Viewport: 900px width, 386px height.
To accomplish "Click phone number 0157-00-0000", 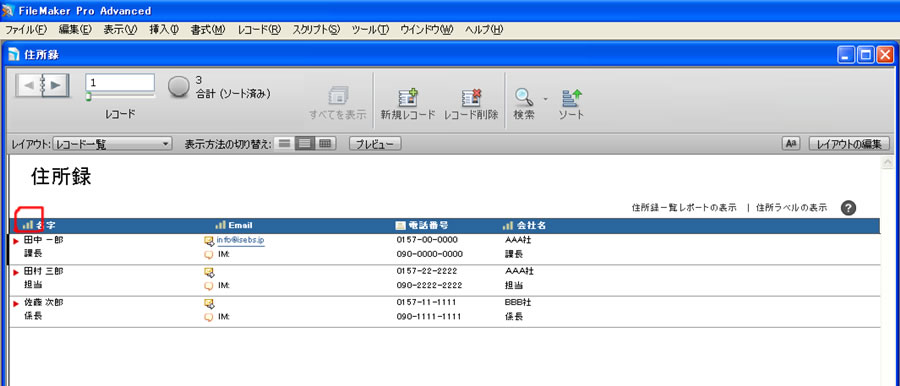I will point(427,240).
